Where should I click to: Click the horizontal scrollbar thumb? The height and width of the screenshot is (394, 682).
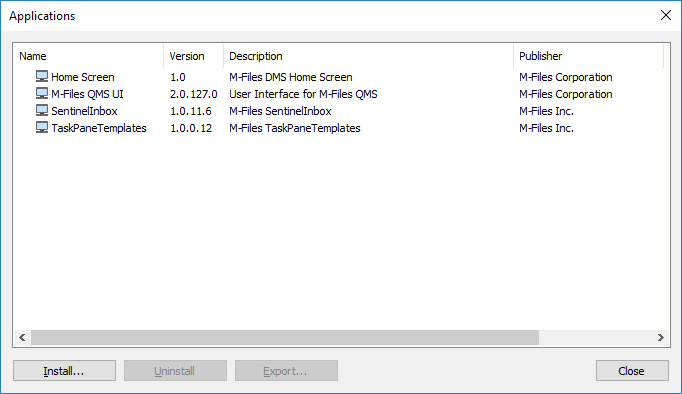[285, 337]
